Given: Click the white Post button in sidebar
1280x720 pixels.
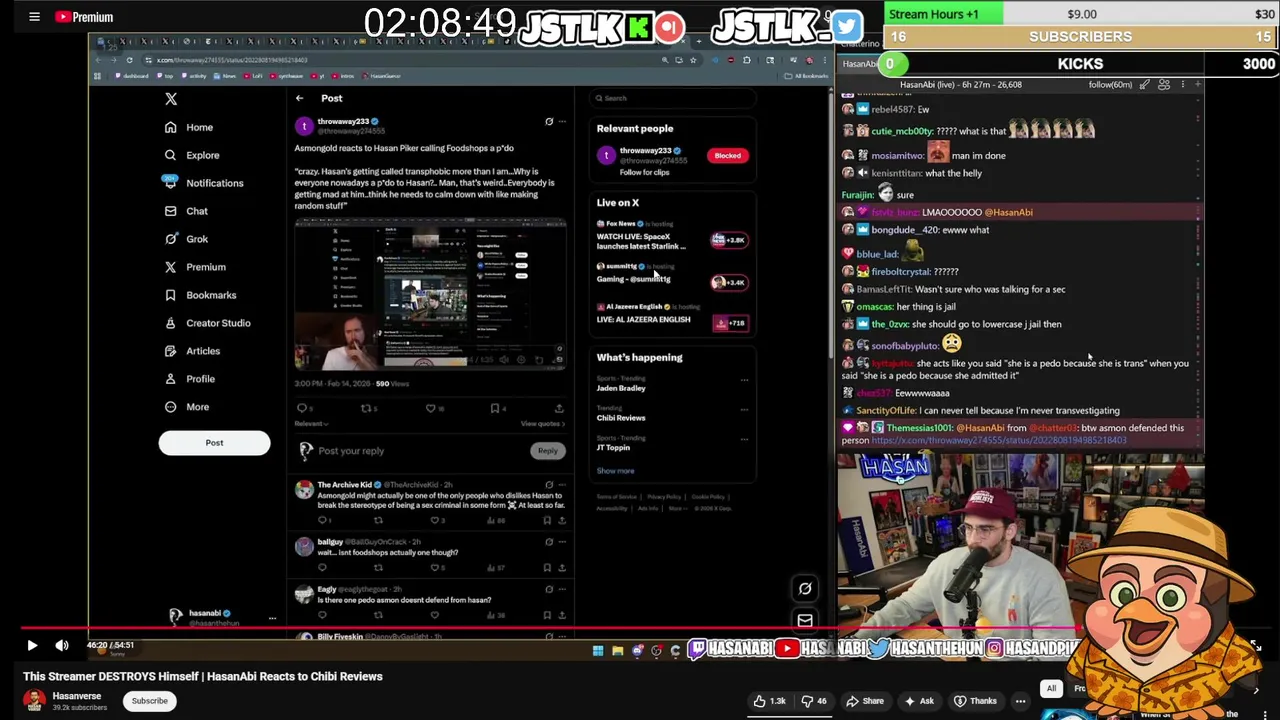Looking at the screenshot, I should [214, 443].
